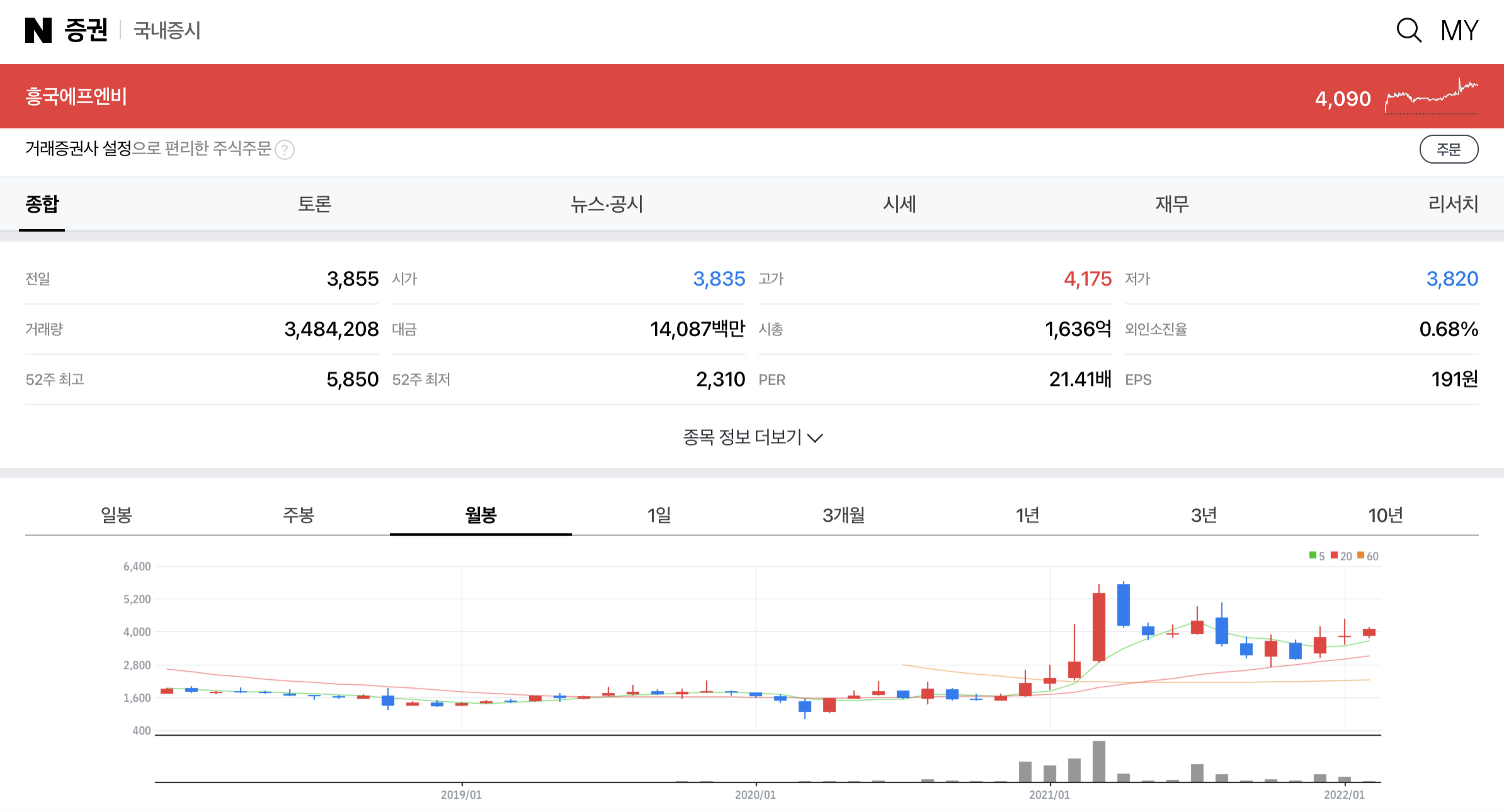Switch chart to 1년 period

point(1027,515)
